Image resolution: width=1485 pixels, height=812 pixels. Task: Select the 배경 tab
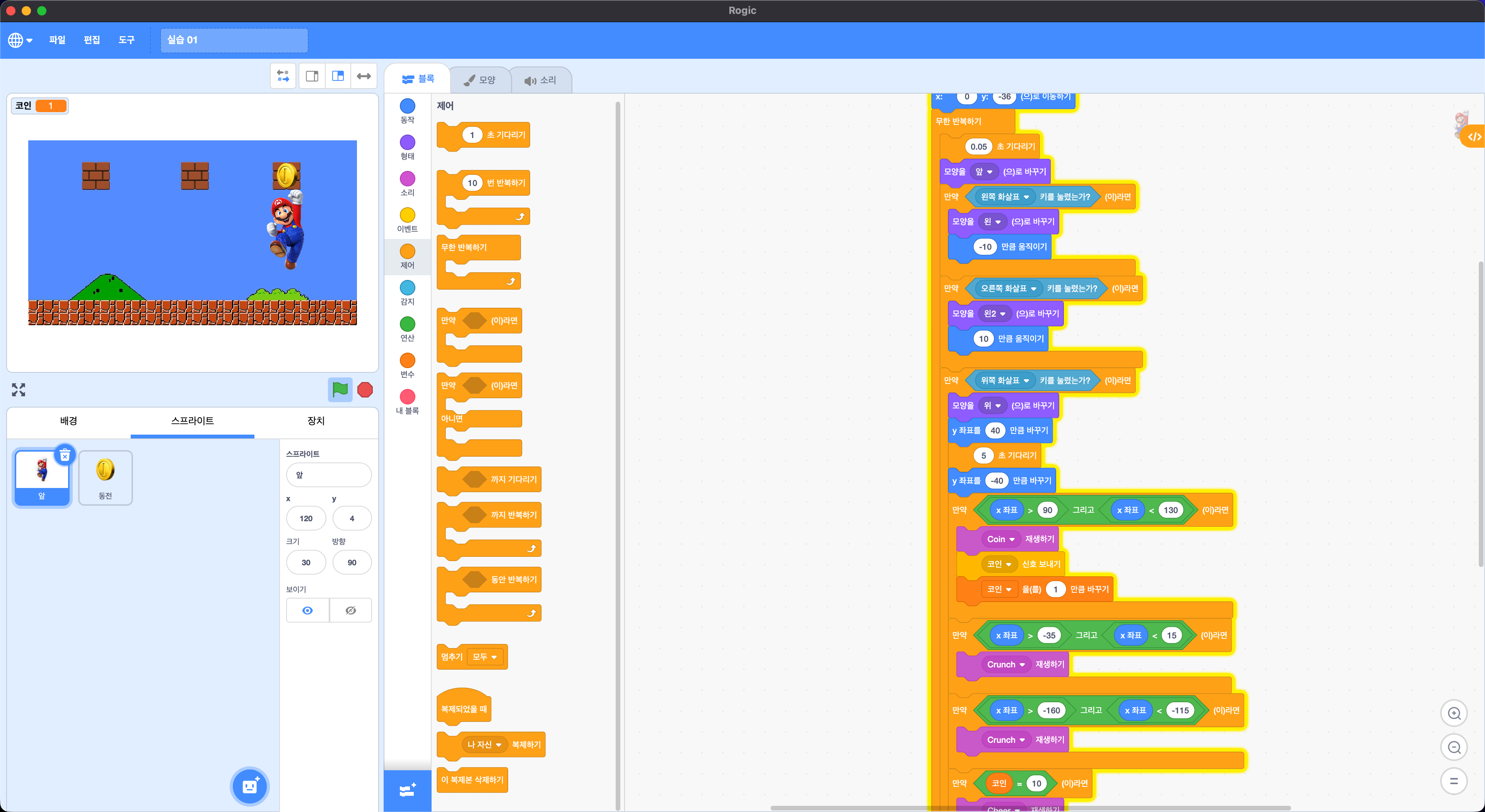coord(68,421)
